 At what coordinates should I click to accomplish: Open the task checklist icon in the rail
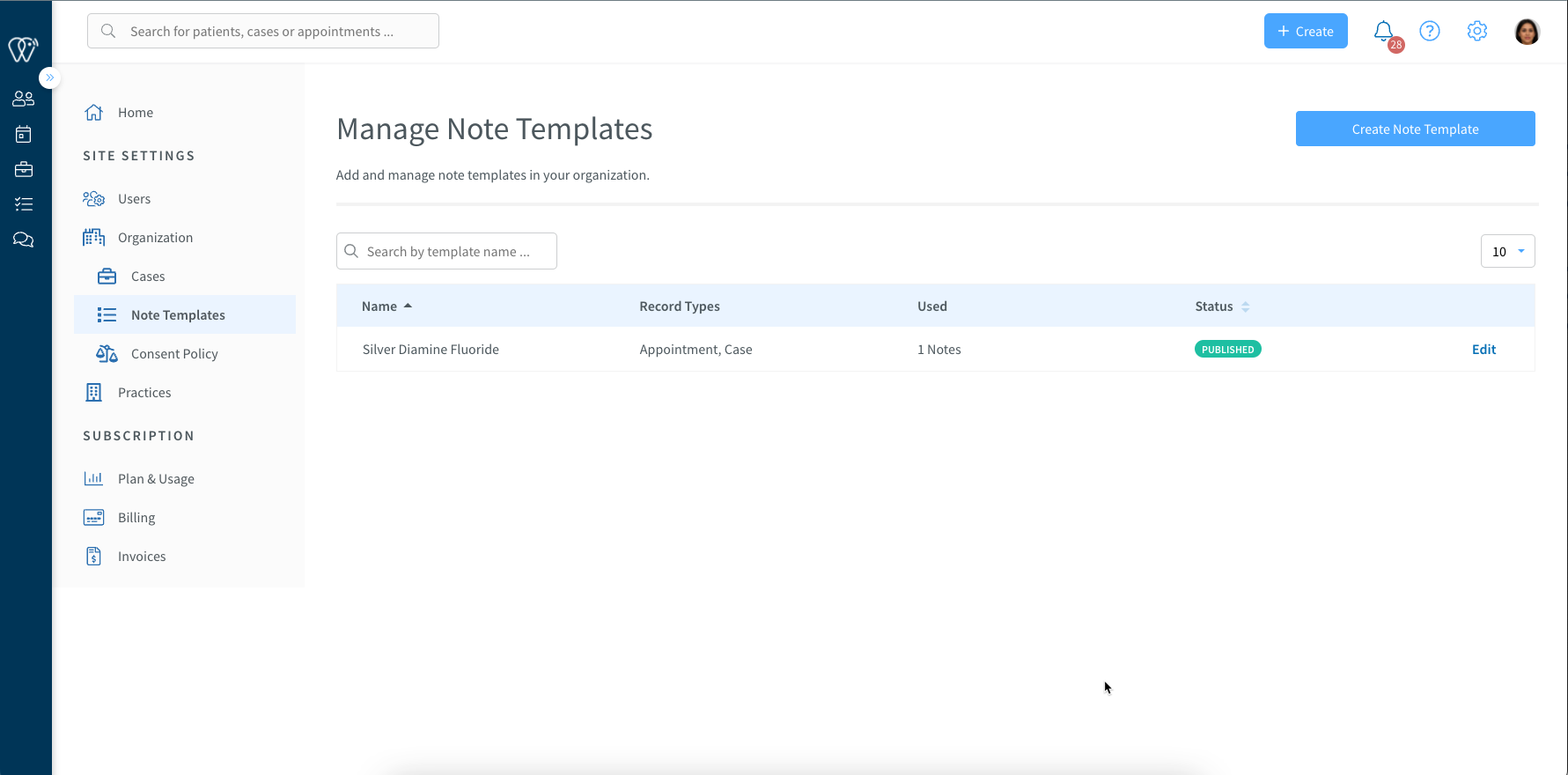(24, 204)
